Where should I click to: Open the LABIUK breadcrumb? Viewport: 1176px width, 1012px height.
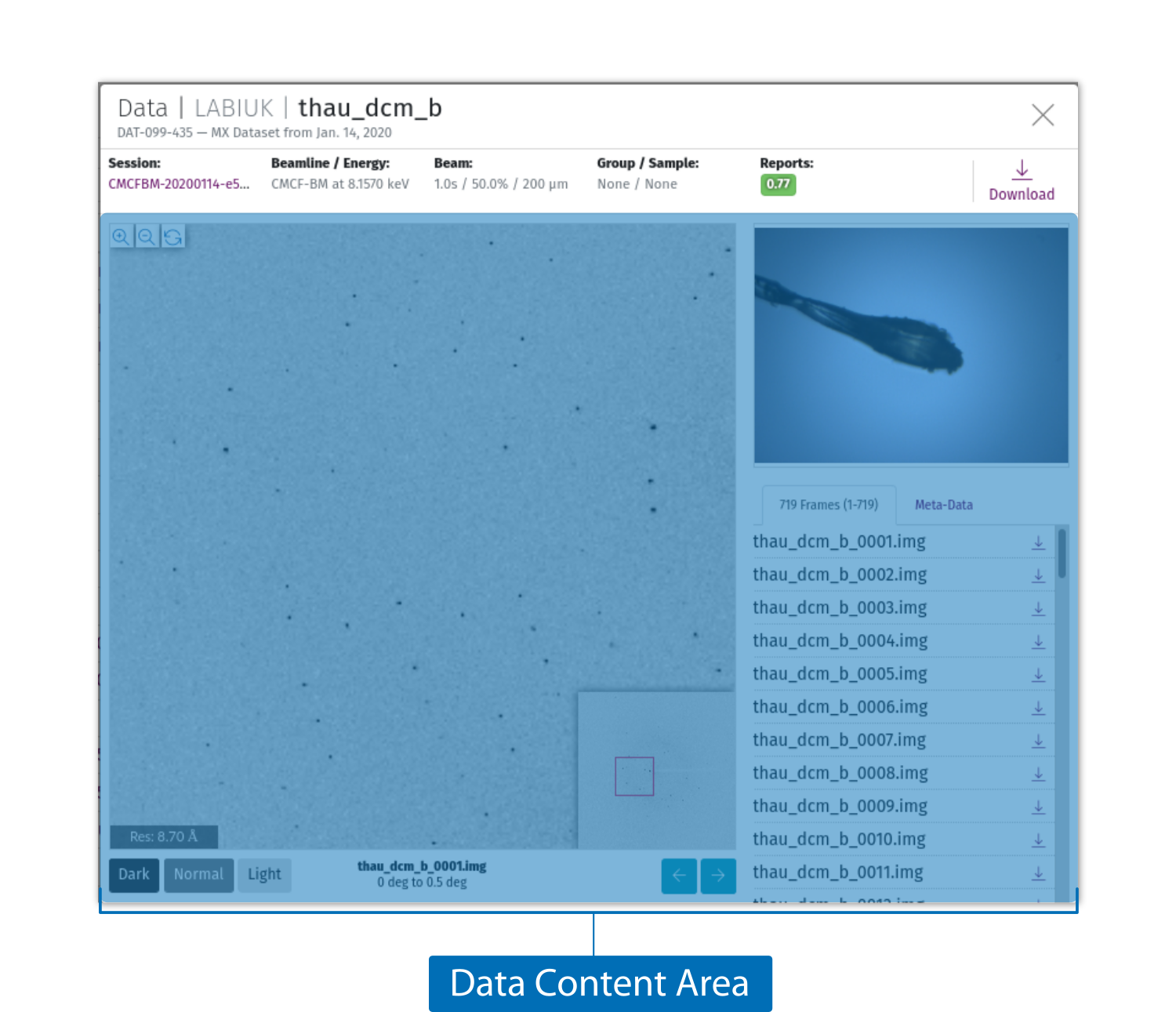click(x=234, y=108)
